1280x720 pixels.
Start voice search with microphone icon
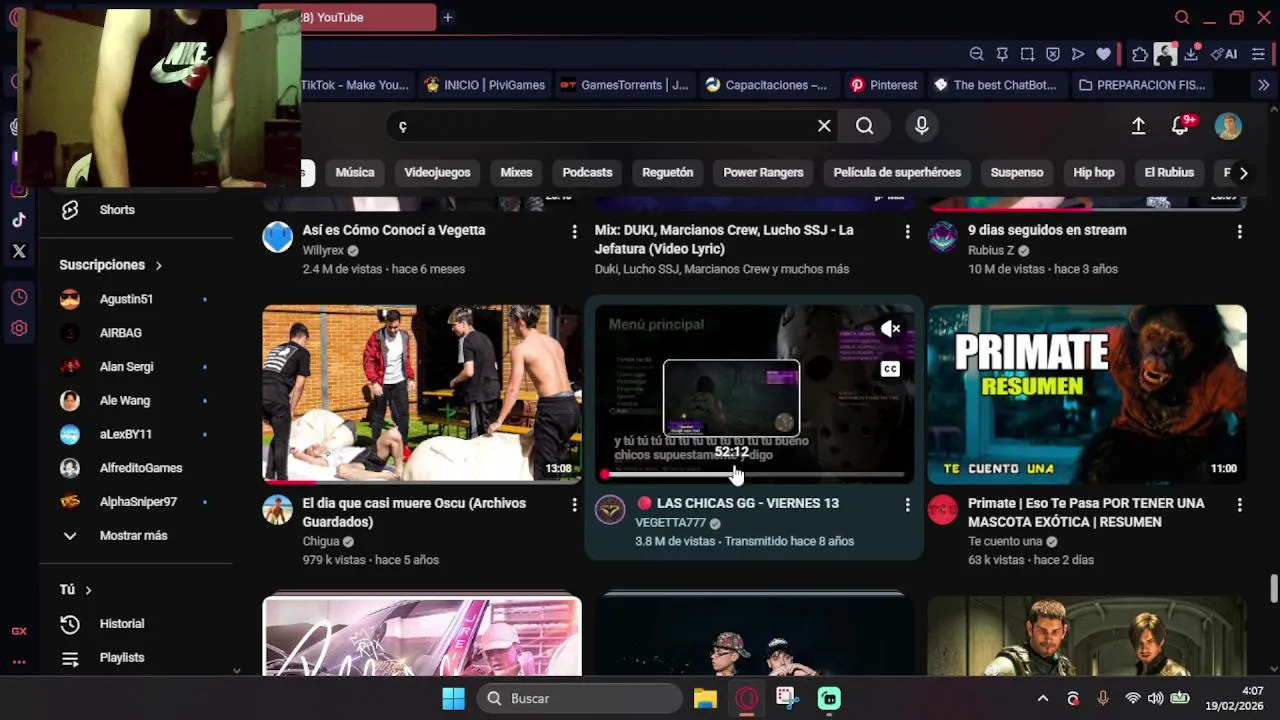[x=921, y=126]
